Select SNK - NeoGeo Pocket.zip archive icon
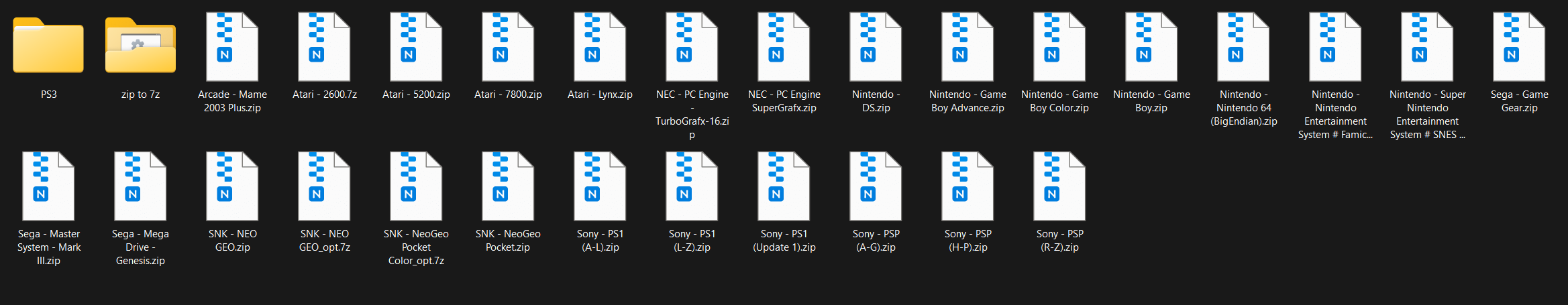The width and height of the screenshot is (1568, 305). tap(508, 186)
